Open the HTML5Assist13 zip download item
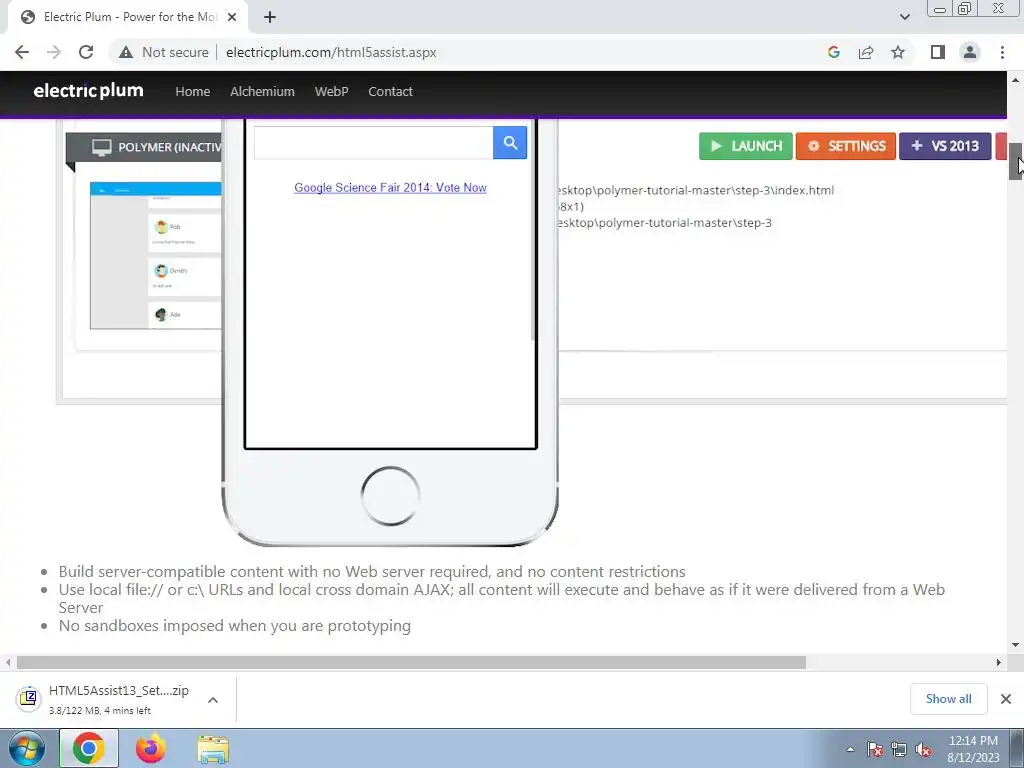 [x=104, y=699]
